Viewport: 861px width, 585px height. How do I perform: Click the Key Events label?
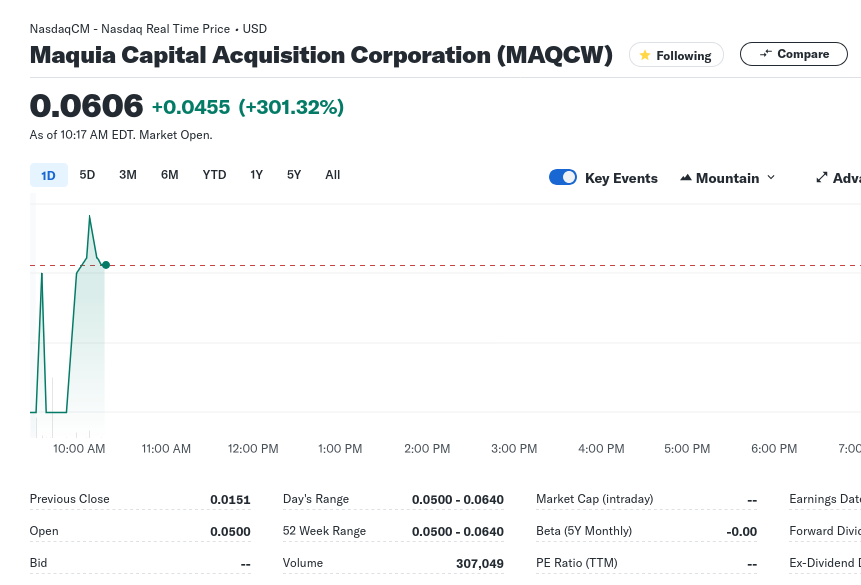coord(621,178)
